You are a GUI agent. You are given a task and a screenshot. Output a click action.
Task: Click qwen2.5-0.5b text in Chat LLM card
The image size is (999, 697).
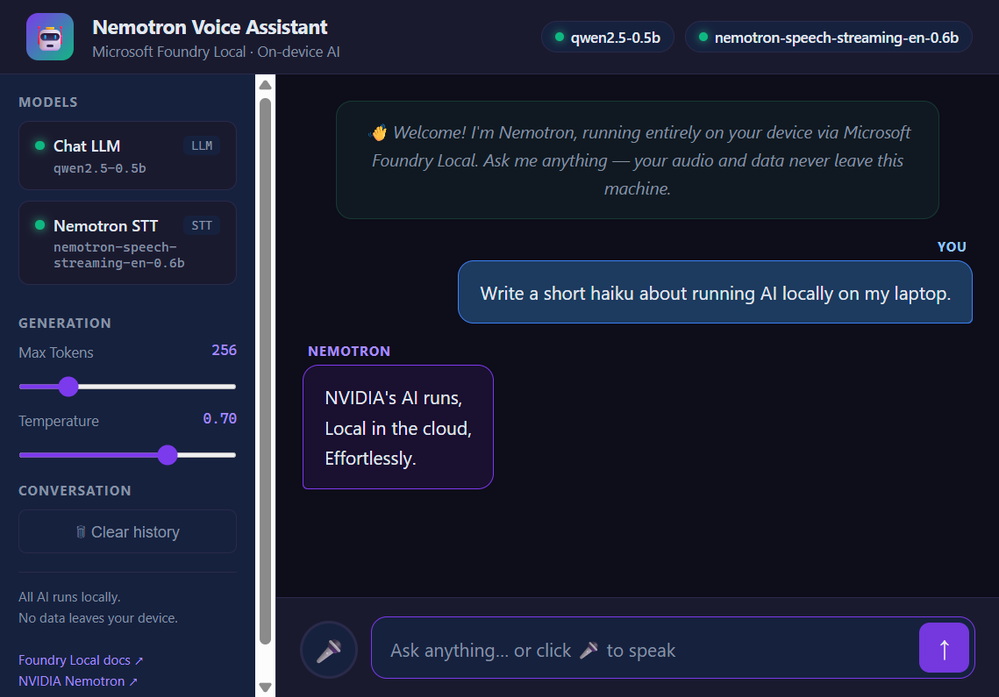pyautogui.click(x=99, y=168)
